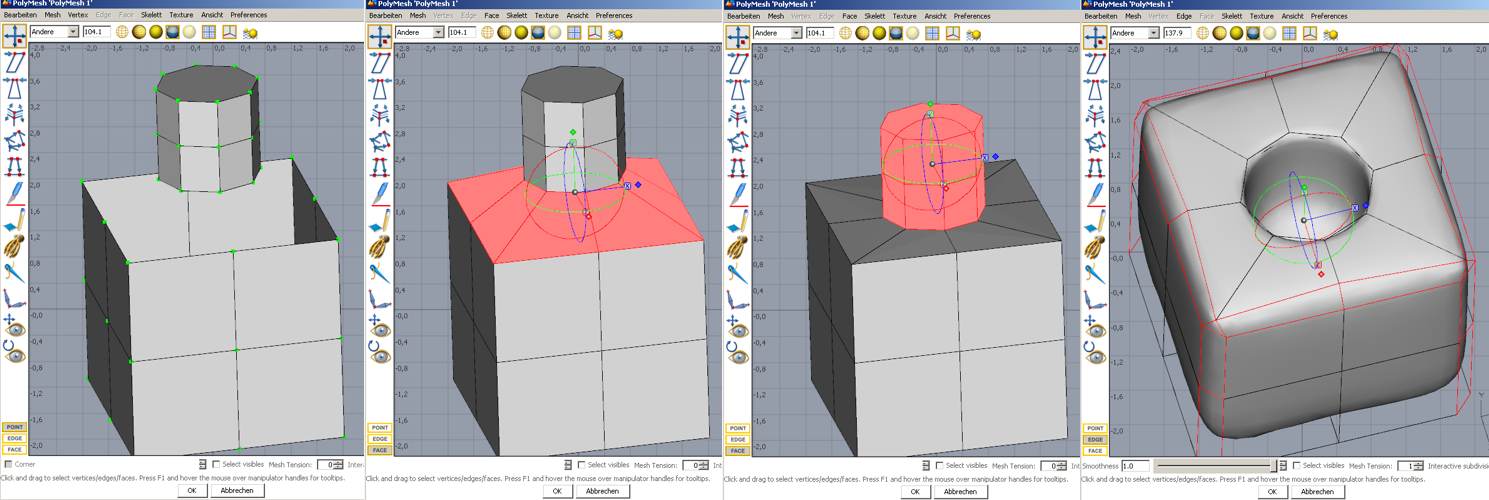The image size is (1489, 500).
Task: Click Abbrechen in the red cylinder window
Action: [x=959, y=491]
